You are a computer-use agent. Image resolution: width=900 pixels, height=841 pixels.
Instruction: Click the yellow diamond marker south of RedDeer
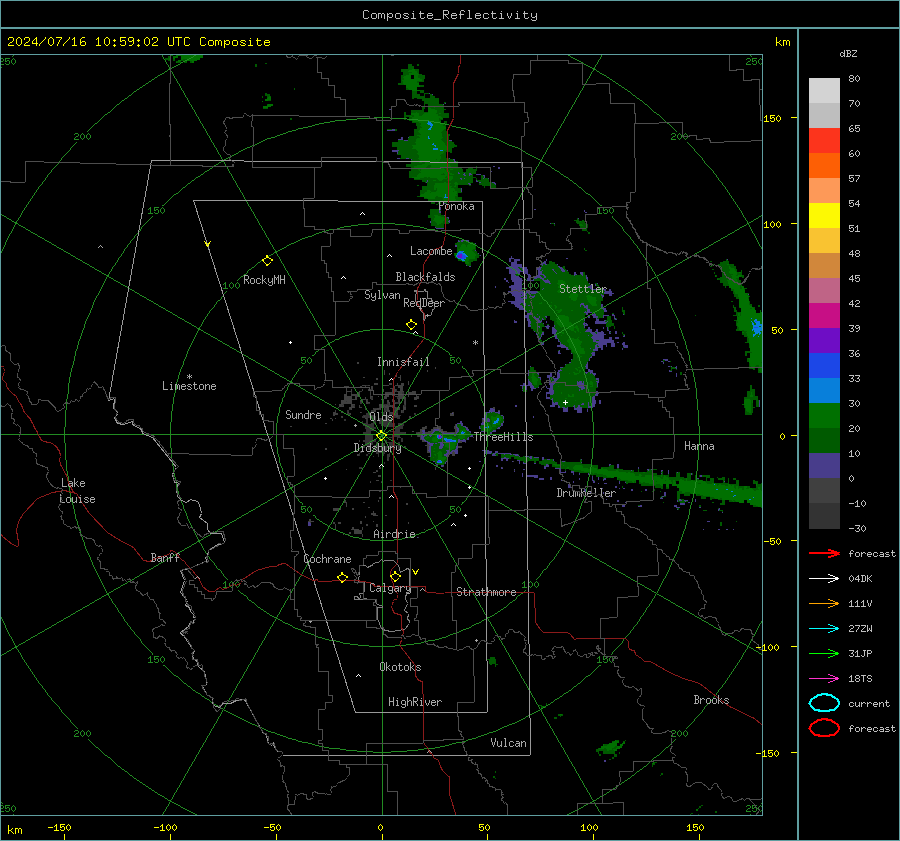point(411,325)
